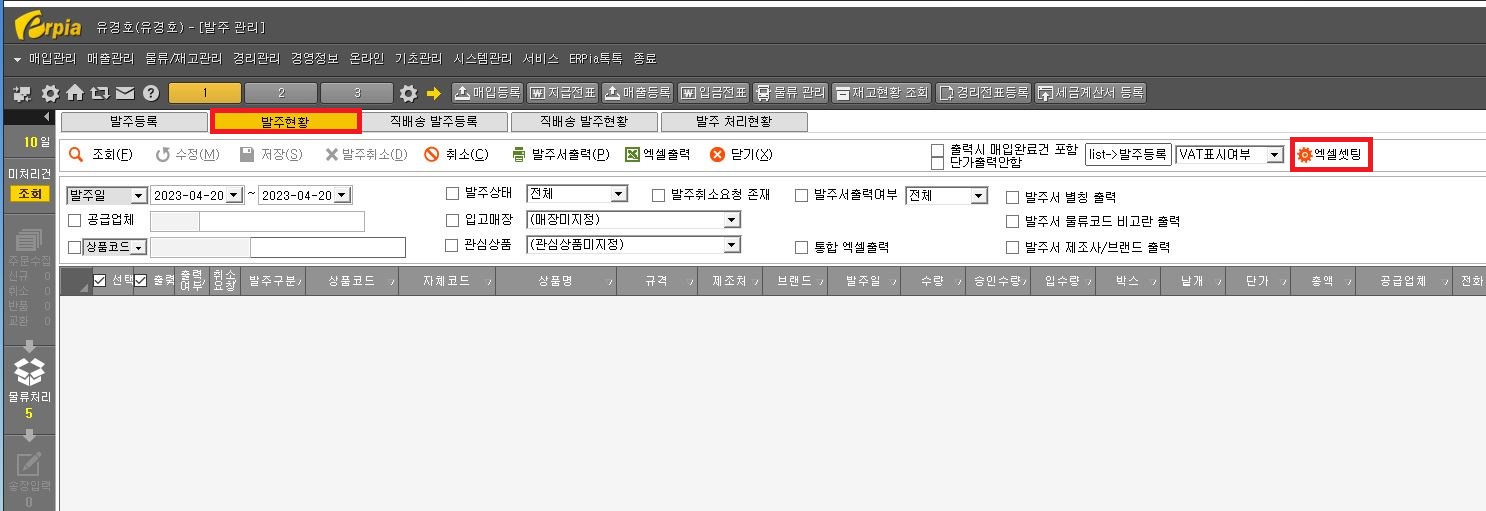Check 발주서출력여부 filter

pyautogui.click(x=802, y=196)
